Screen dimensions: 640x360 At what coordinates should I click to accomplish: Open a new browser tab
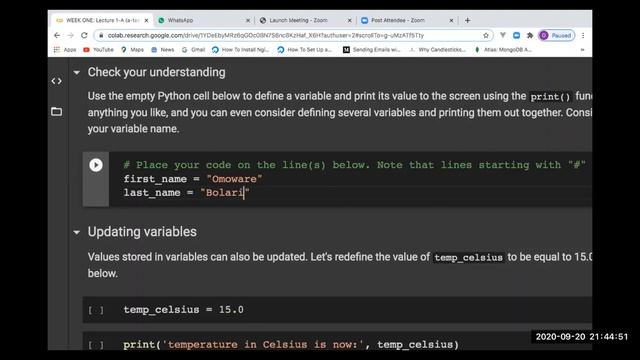[x=467, y=20]
